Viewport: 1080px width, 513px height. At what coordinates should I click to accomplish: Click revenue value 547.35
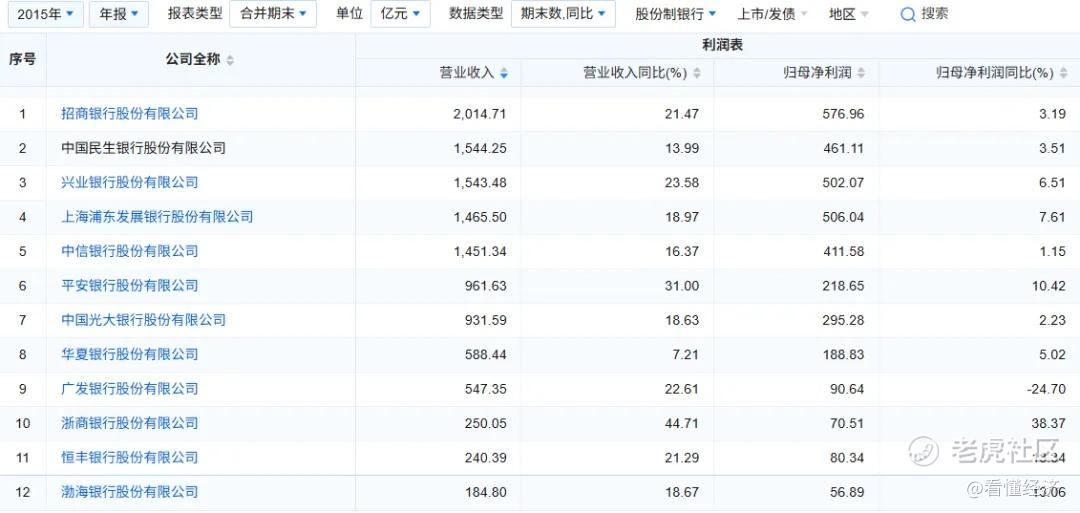[486, 389]
